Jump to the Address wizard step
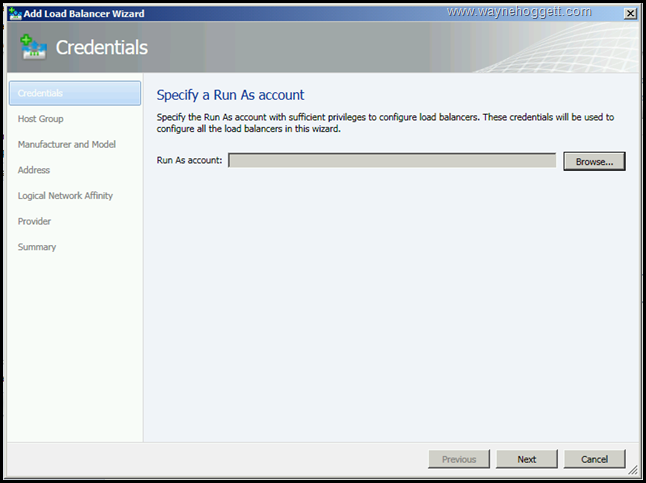 (x=34, y=170)
